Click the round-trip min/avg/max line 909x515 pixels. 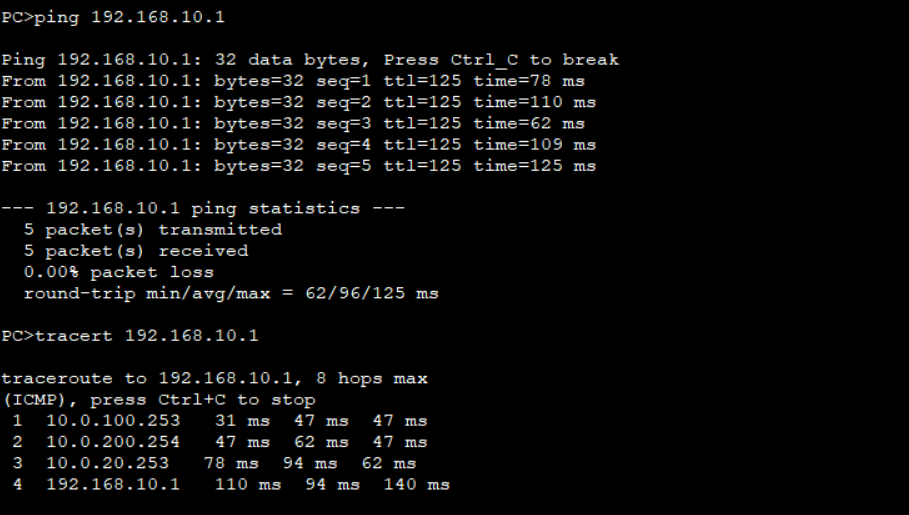coord(231,293)
